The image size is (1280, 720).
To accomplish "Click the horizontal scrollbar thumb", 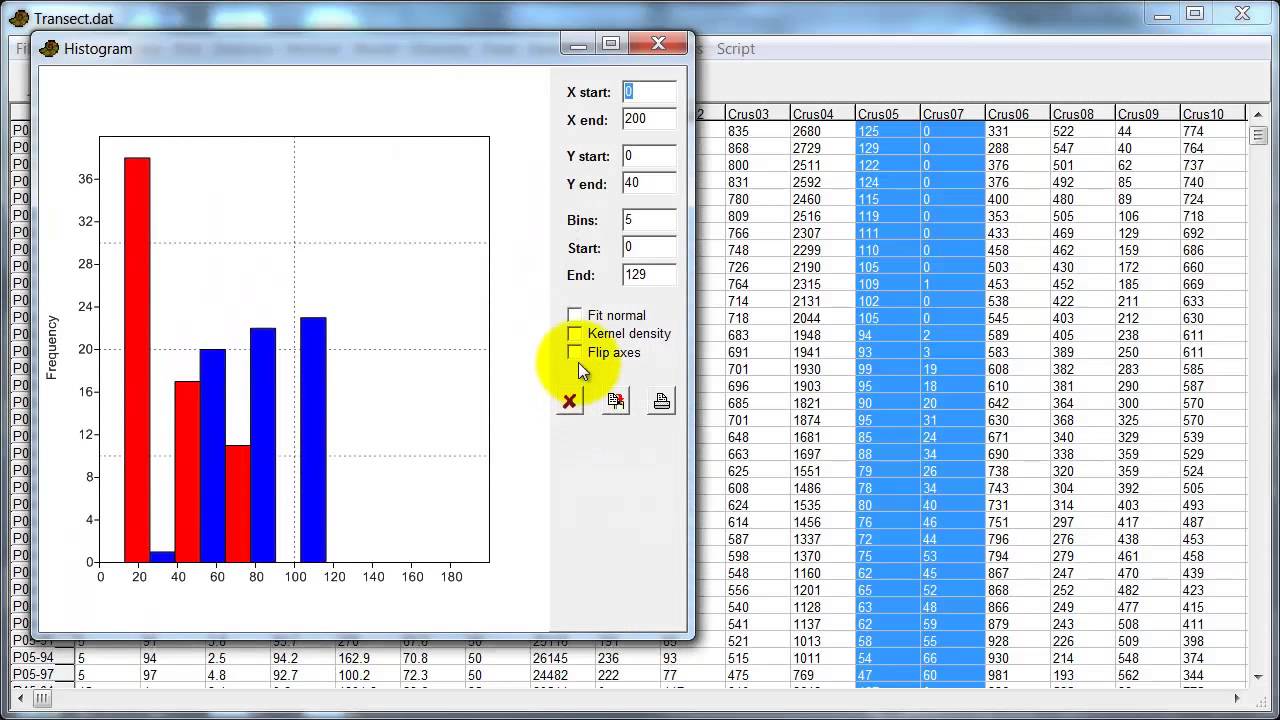I will 42,698.
